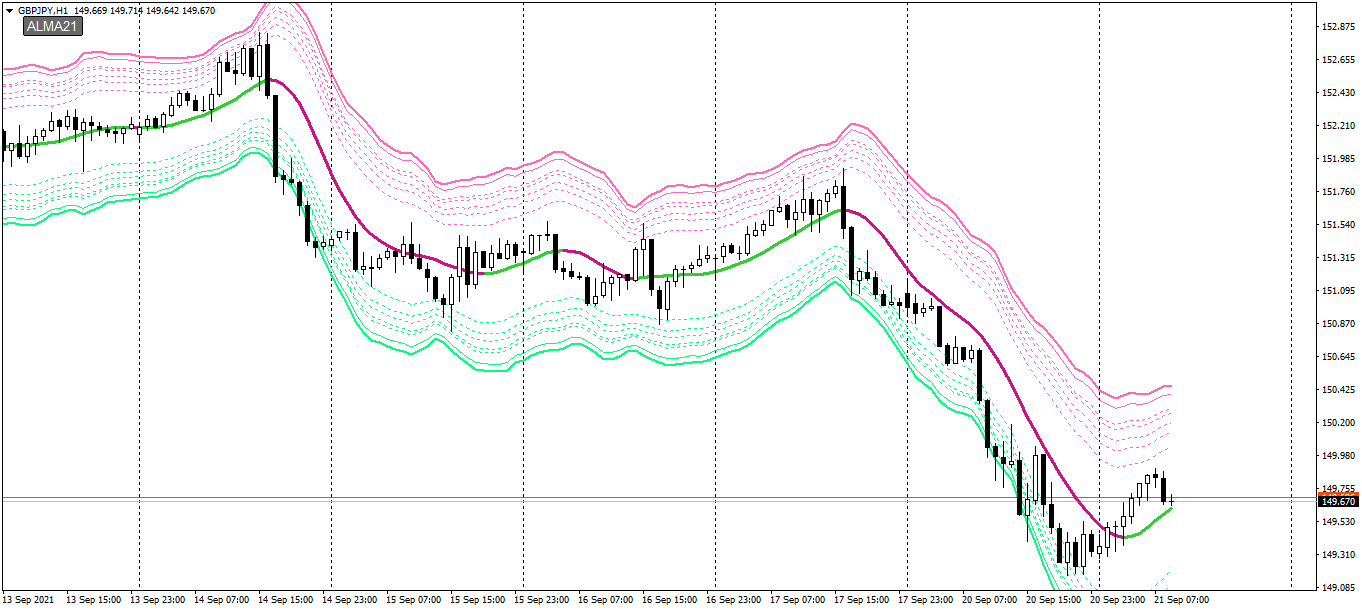The width and height of the screenshot is (1362, 611).
Task: Click the 16 Sep 23:00 time label
Action: coord(734,600)
